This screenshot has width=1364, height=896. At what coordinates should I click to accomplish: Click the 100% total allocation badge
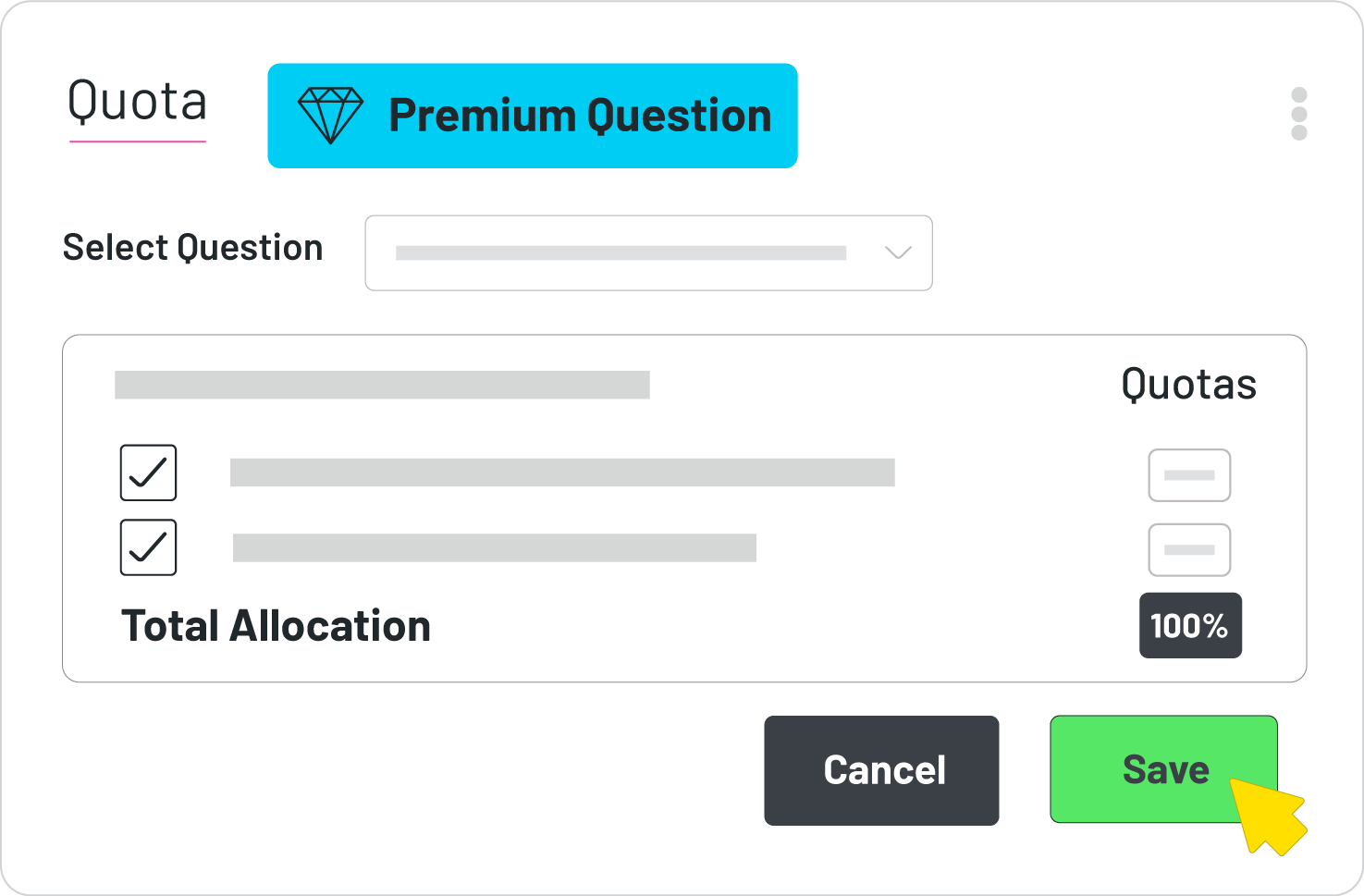click(1190, 626)
